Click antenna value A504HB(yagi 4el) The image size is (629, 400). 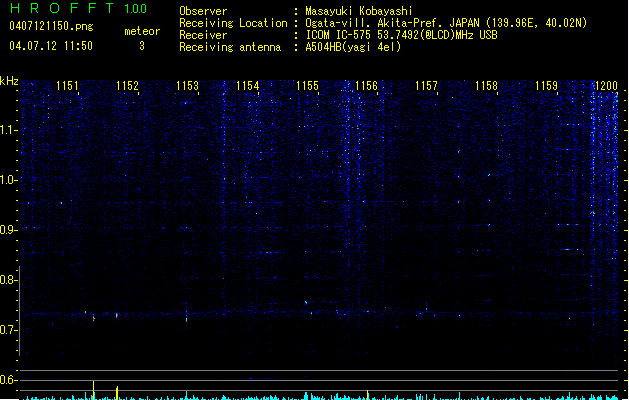pos(353,47)
